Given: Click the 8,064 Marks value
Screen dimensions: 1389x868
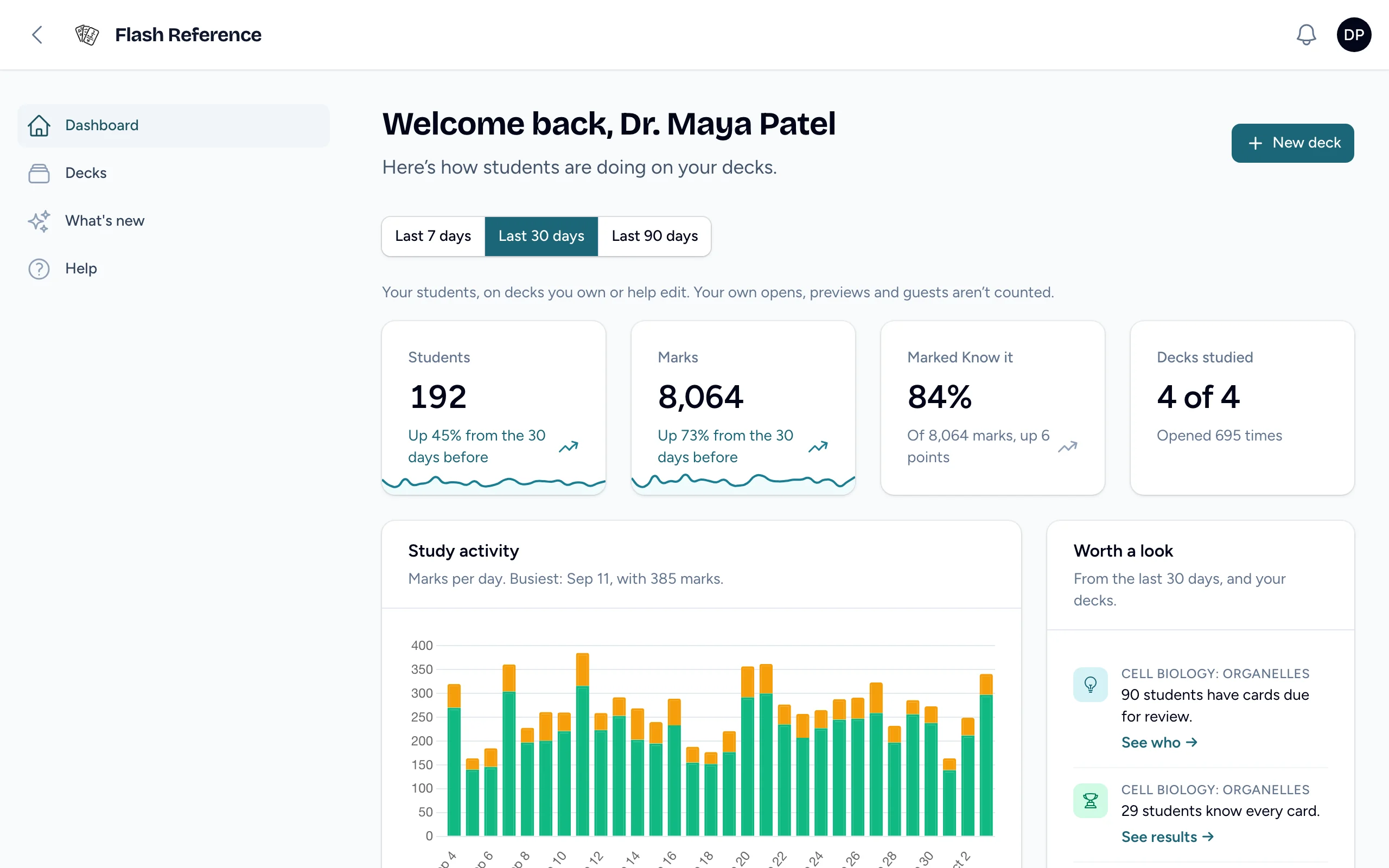Looking at the screenshot, I should point(700,397).
